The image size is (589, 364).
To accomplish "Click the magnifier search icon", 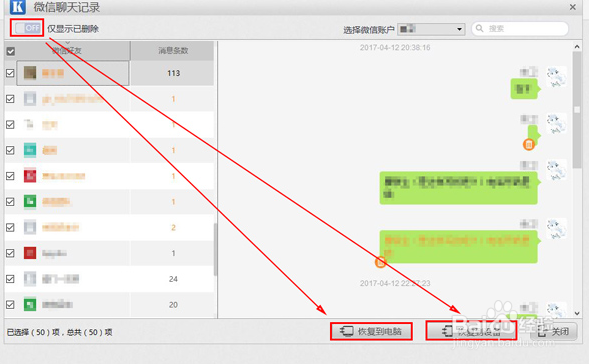I will click(x=480, y=28).
